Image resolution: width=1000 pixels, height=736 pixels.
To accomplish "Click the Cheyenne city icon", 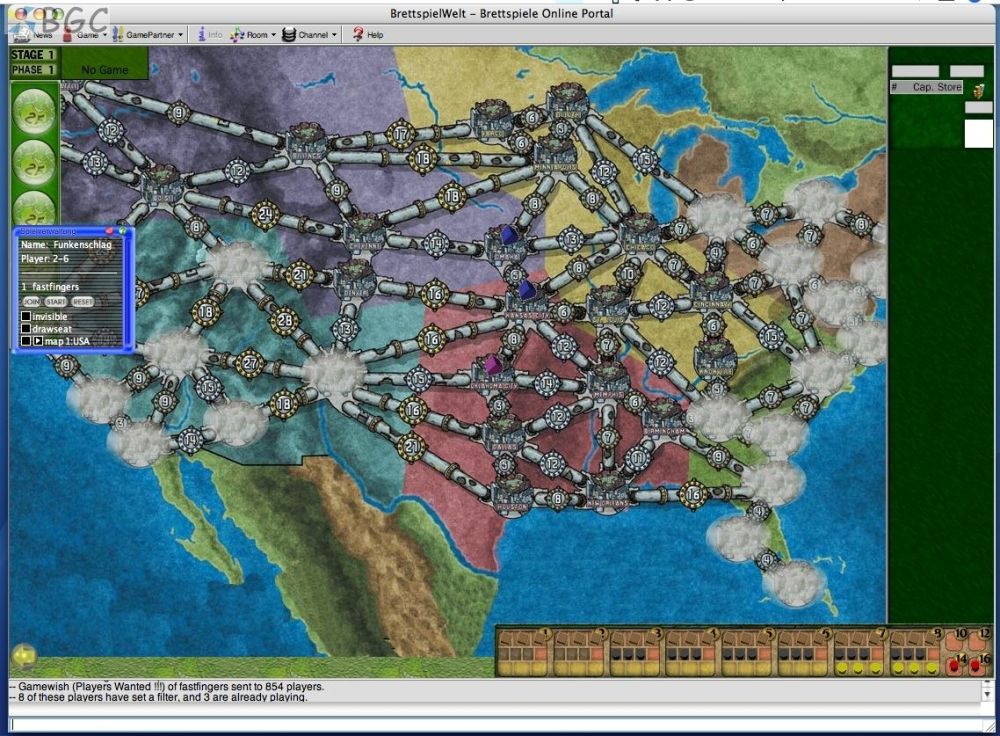I will pos(365,233).
